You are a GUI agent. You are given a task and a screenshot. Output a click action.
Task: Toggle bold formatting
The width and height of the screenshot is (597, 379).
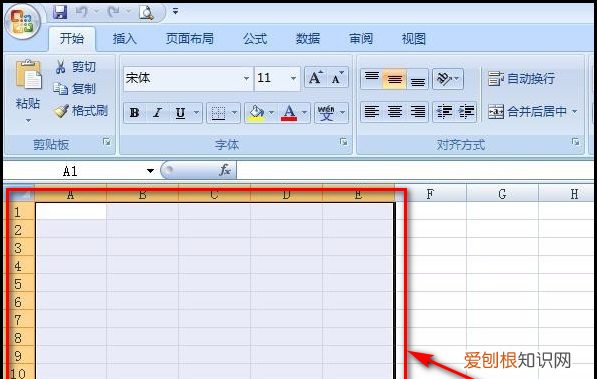(134, 113)
